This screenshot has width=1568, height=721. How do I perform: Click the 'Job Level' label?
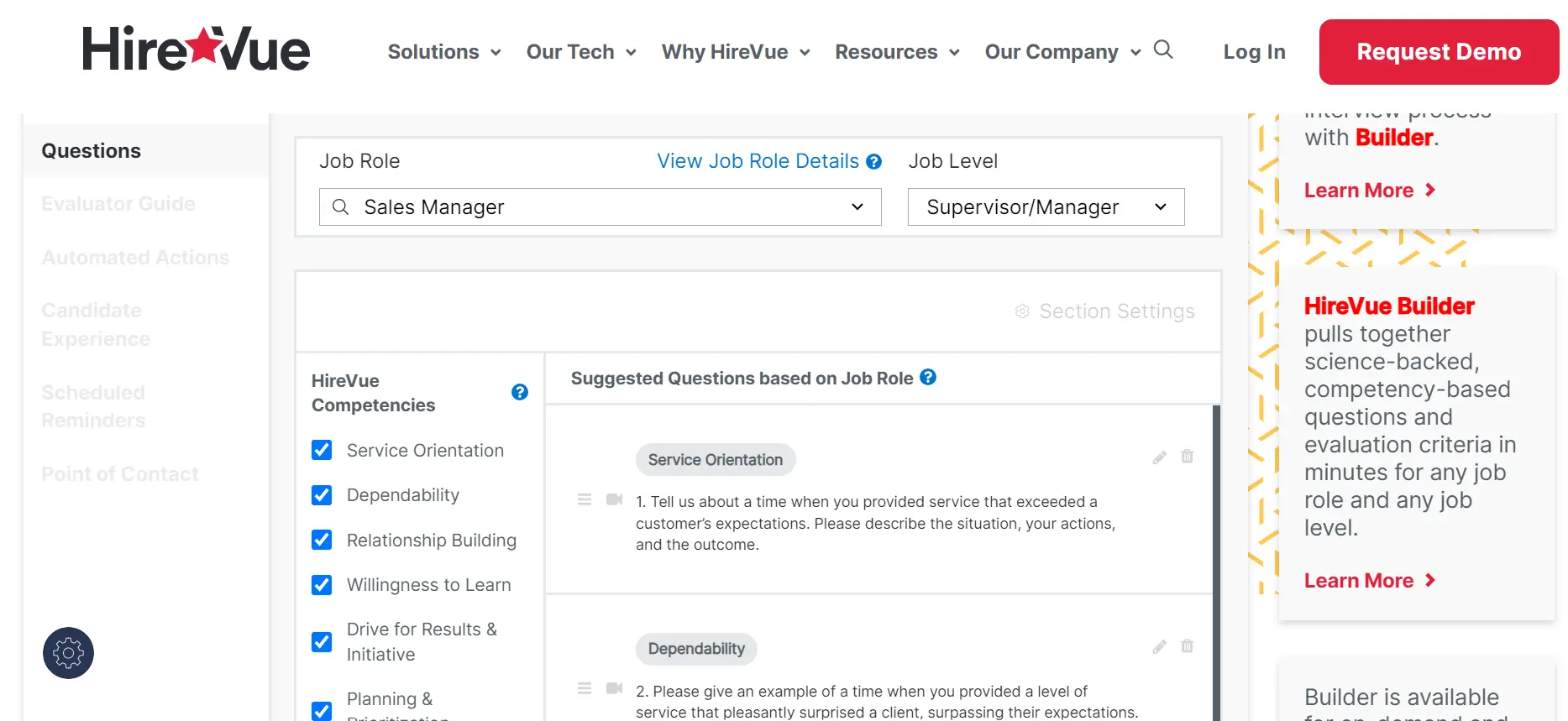953,161
